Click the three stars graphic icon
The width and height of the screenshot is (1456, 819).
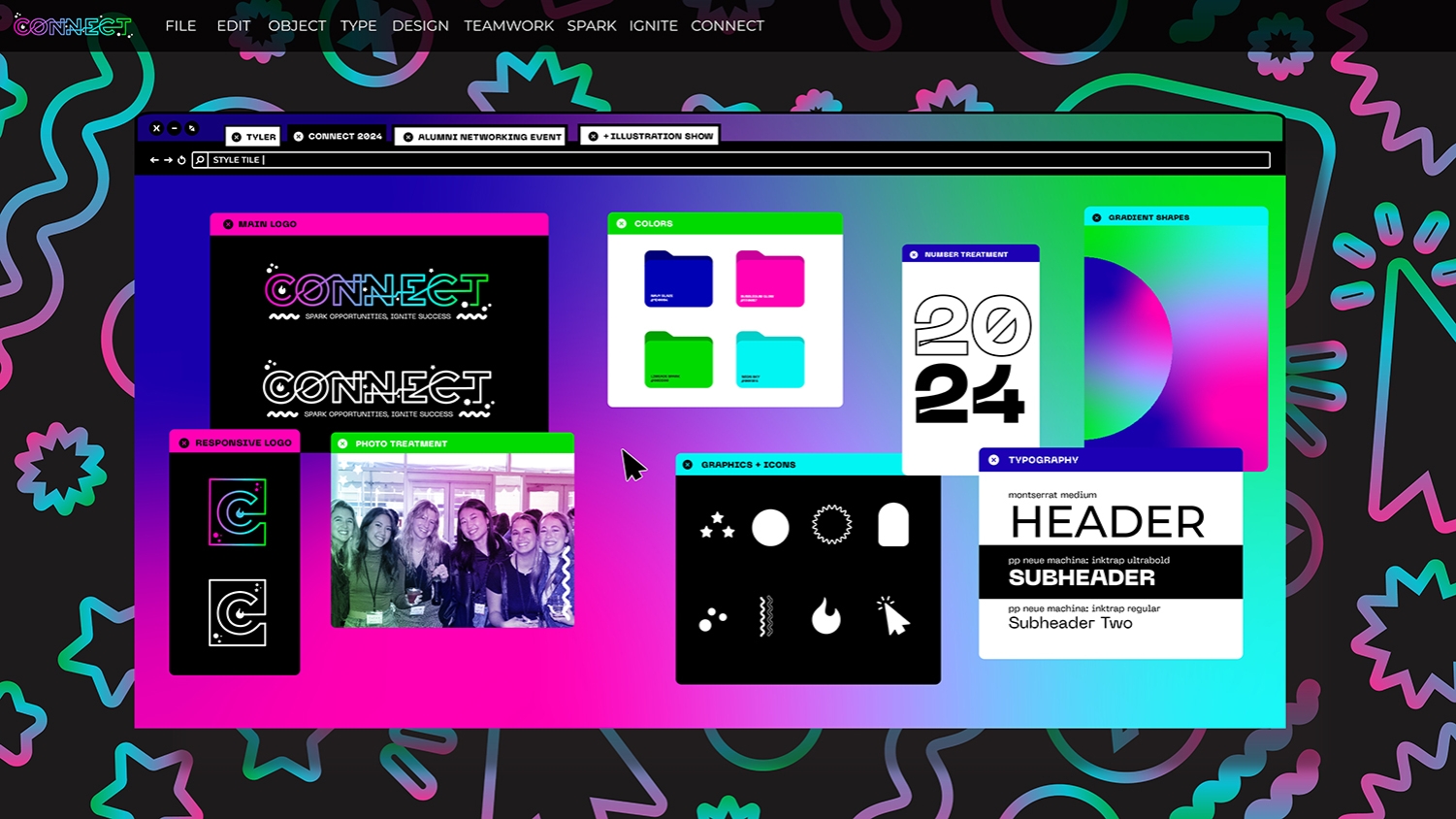[x=717, y=526]
